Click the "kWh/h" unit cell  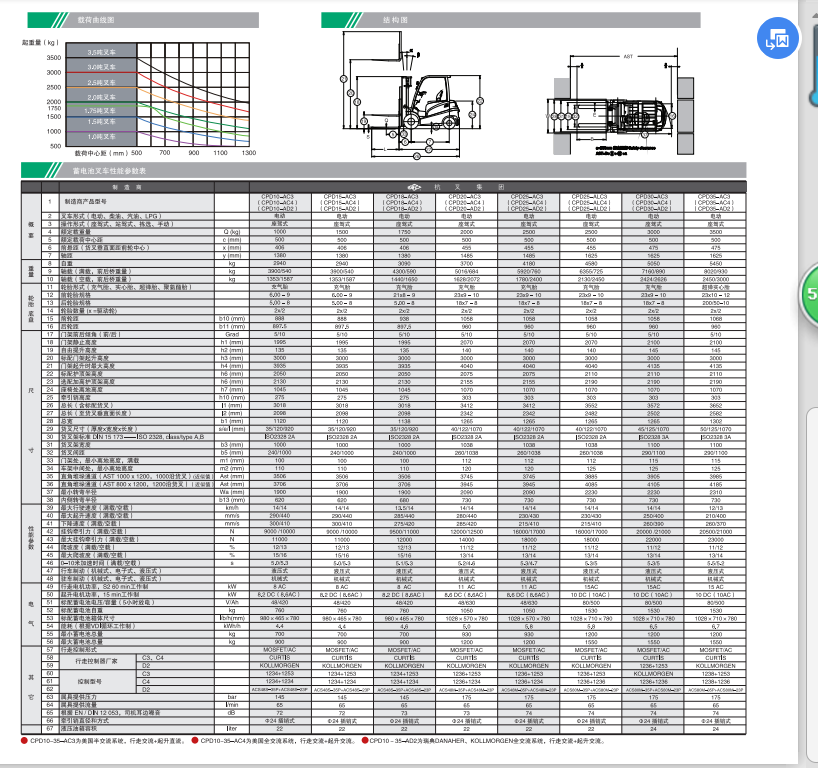pyautogui.click(x=232, y=626)
